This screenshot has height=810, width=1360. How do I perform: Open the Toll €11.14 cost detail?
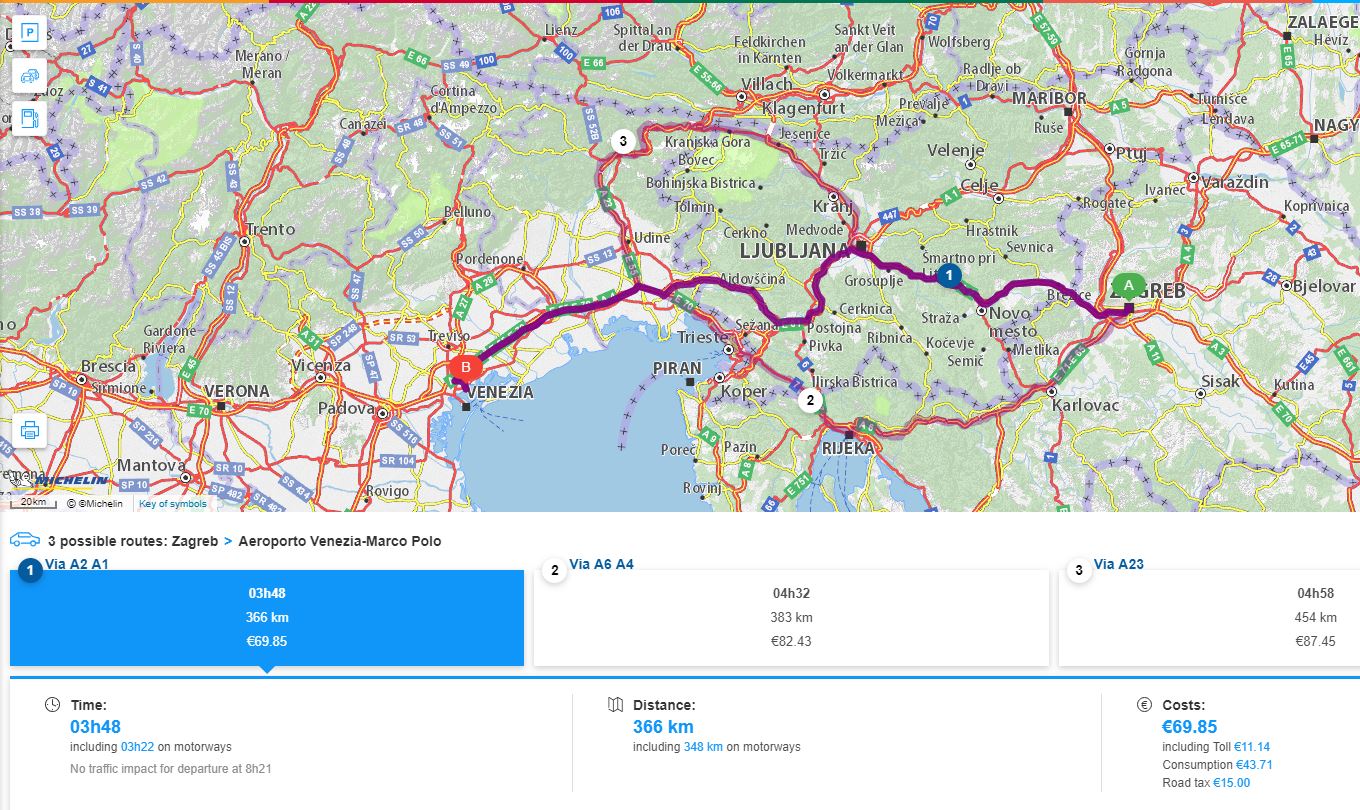point(1251,747)
